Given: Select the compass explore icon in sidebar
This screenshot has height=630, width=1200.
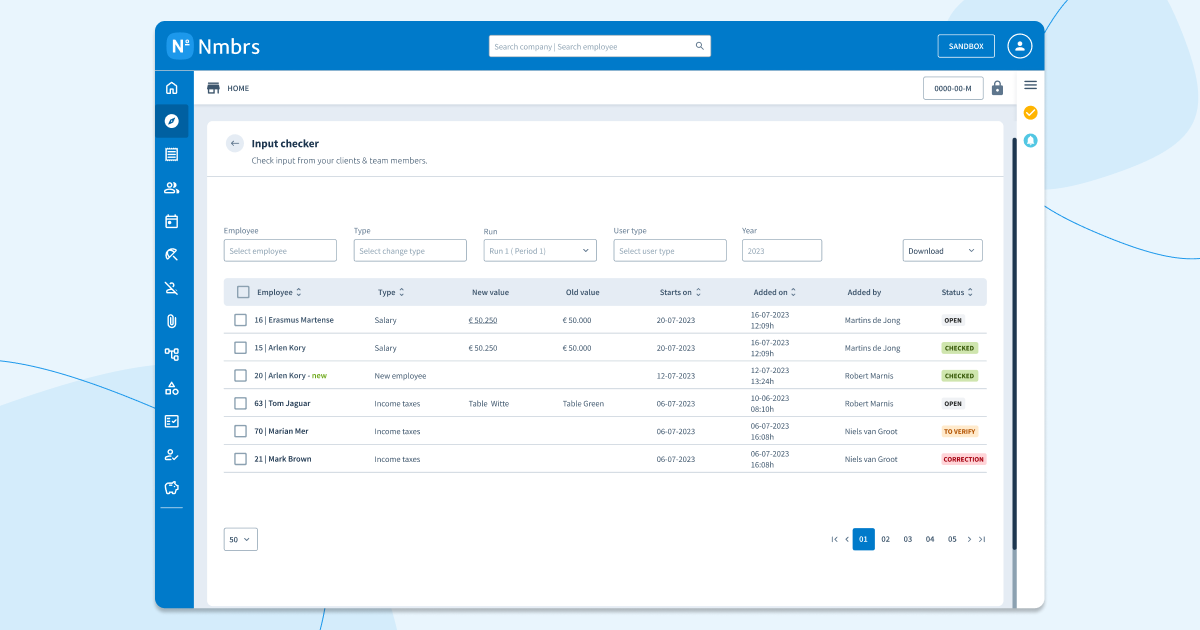Looking at the screenshot, I should [171, 121].
